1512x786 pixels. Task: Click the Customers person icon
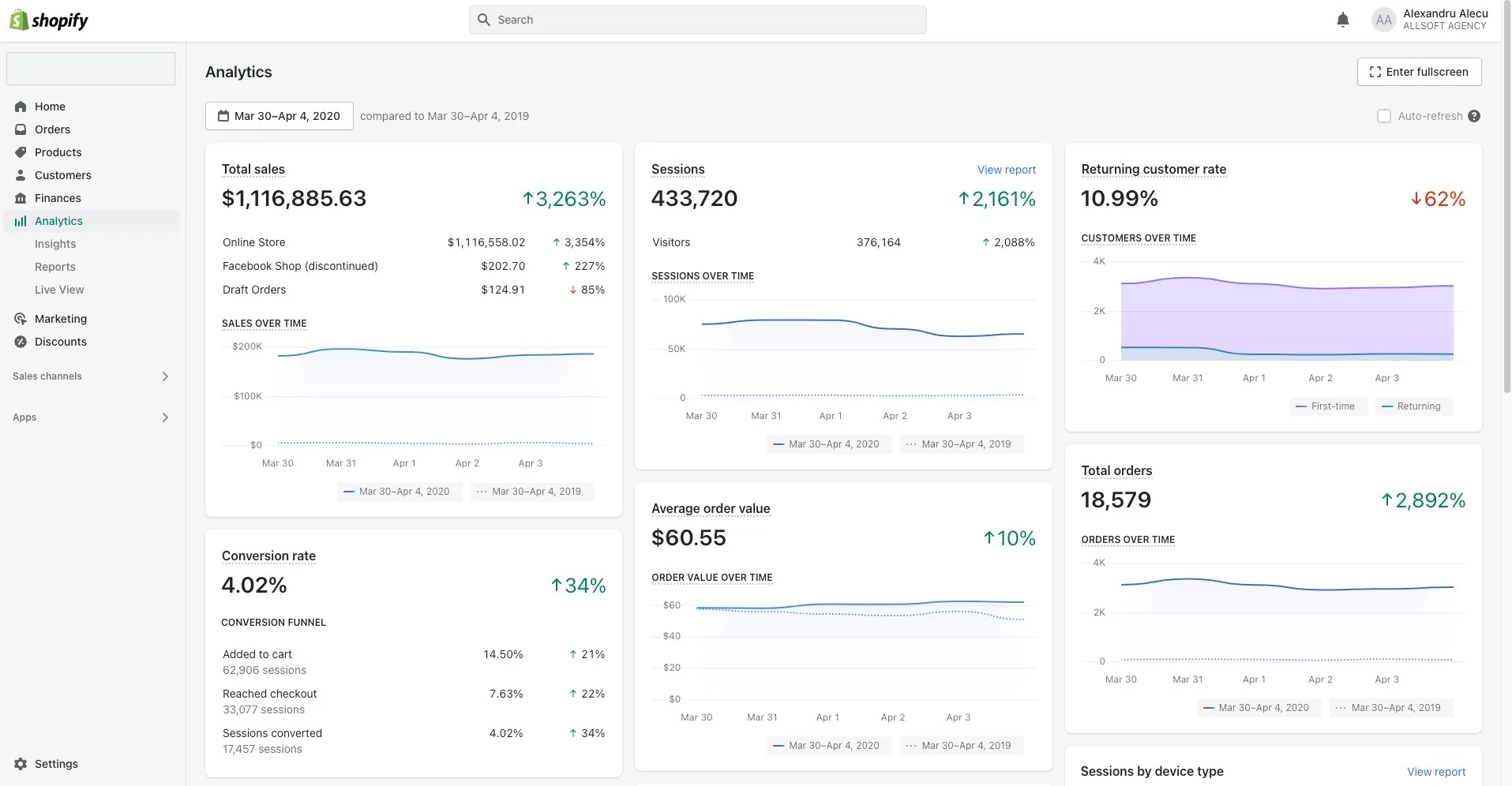[21, 175]
